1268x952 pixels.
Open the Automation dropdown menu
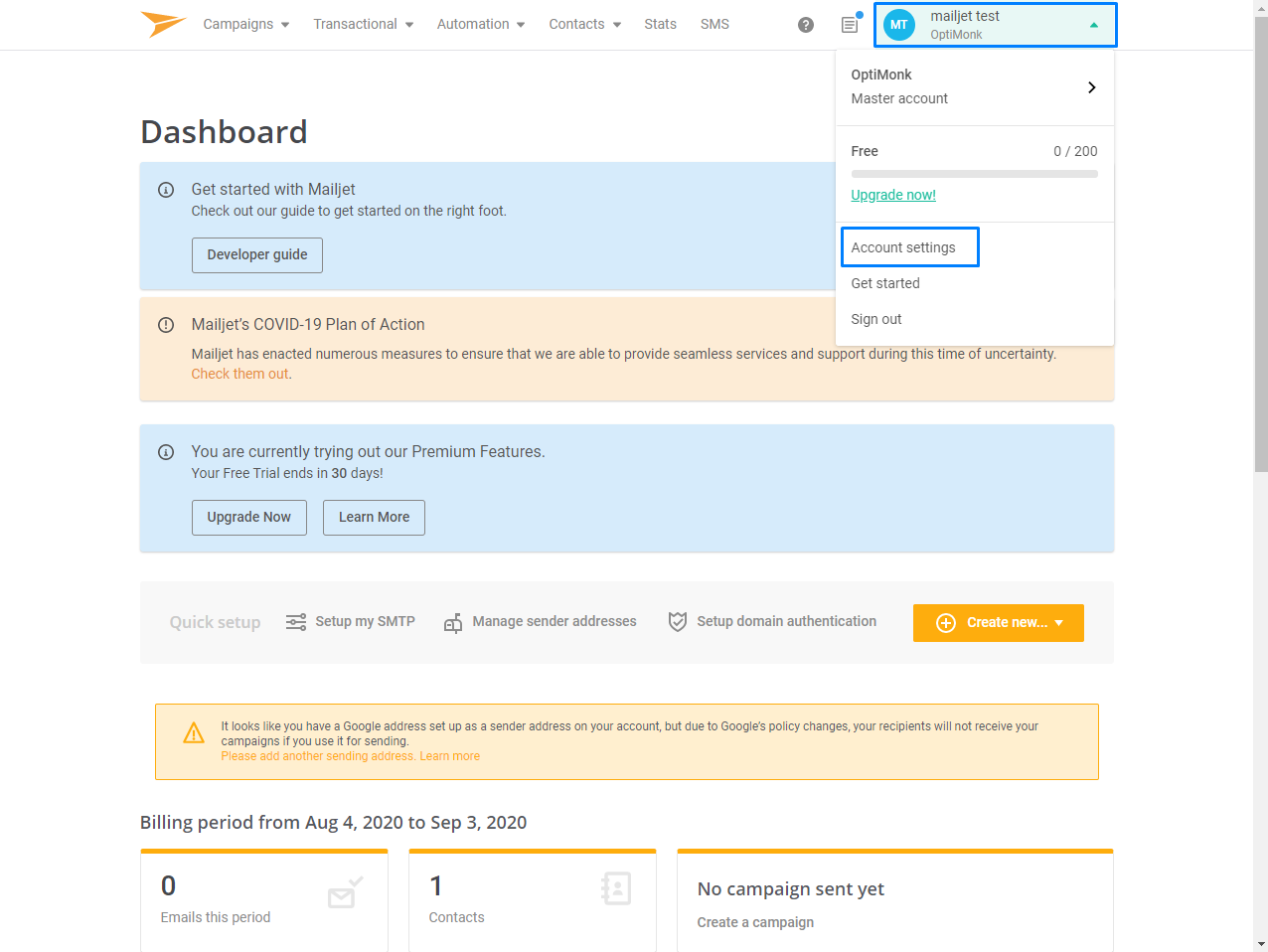click(x=481, y=24)
